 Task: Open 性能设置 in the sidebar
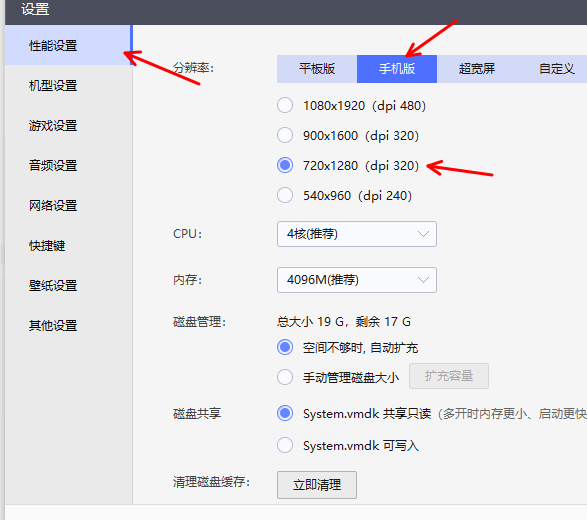point(69,45)
